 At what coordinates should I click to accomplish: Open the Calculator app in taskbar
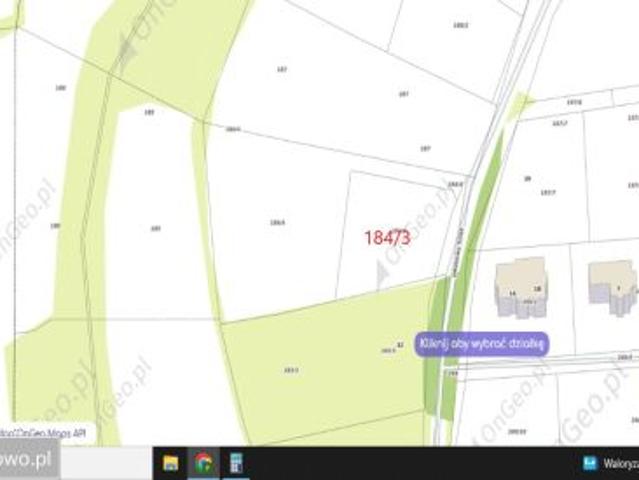(236, 463)
